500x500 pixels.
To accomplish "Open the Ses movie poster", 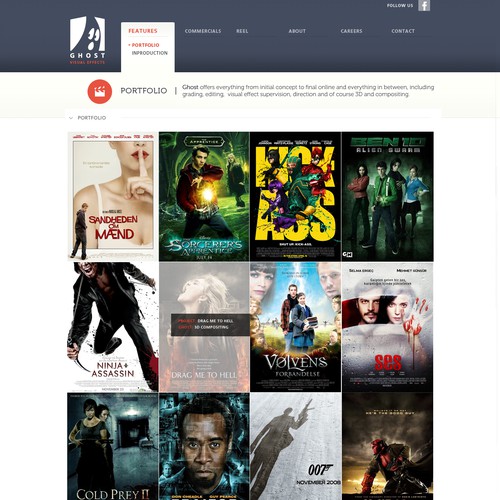I will (388, 327).
